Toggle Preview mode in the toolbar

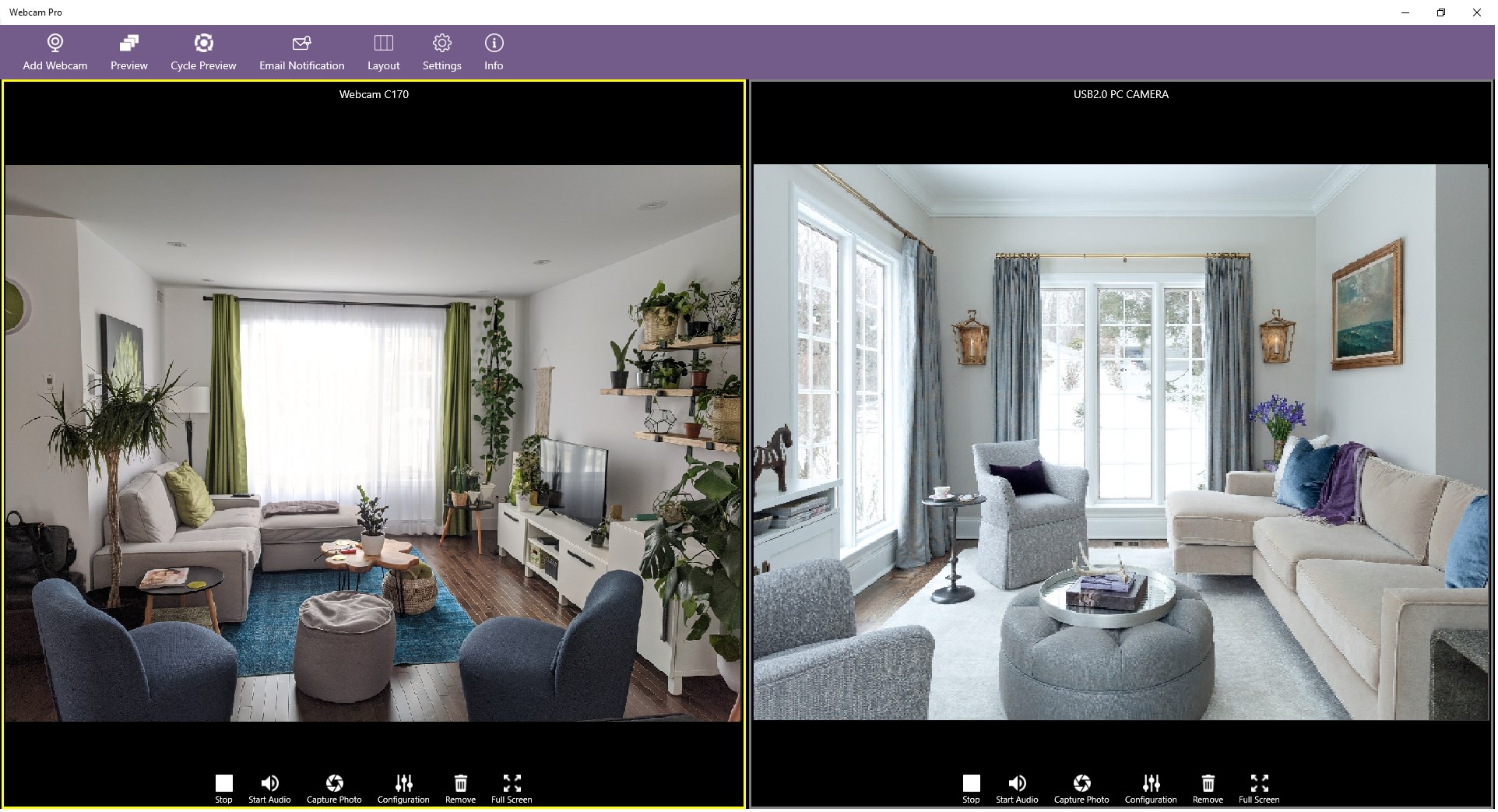tap(128, 51)
